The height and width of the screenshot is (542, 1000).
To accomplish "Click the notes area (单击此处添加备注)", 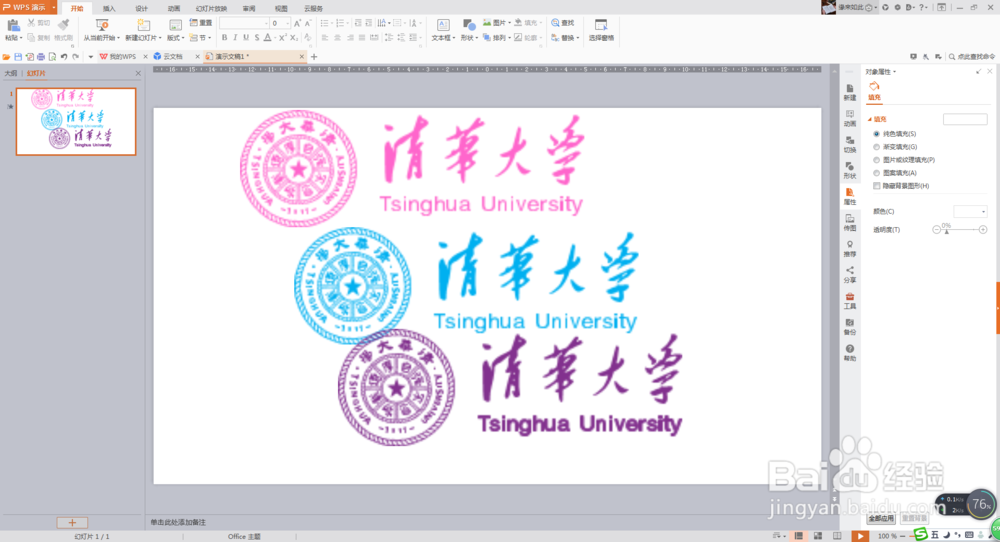I will coord(178,522).
